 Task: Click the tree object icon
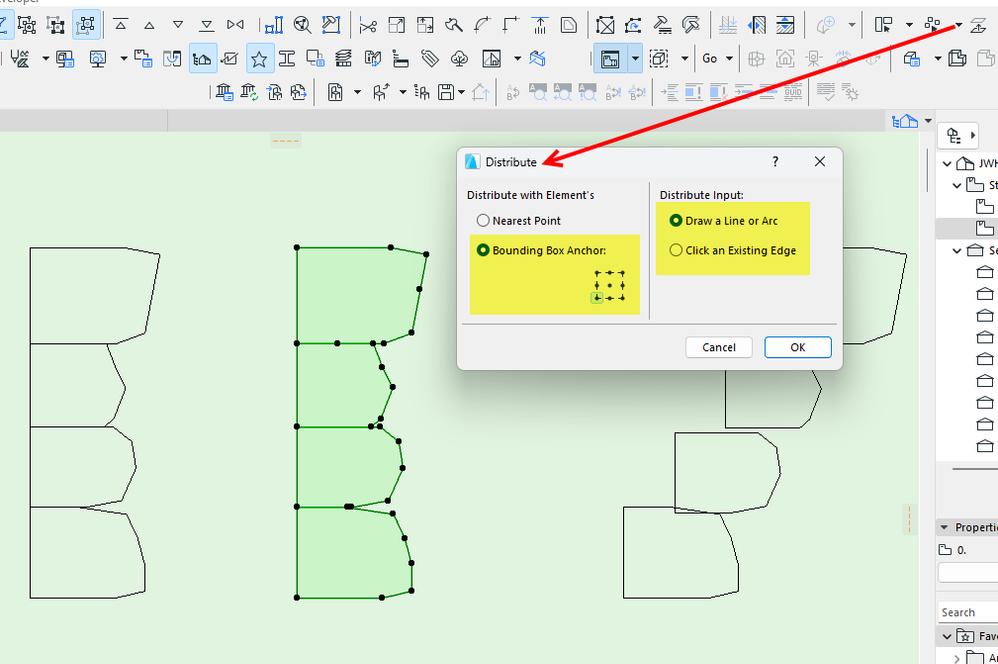click(459, 59)
